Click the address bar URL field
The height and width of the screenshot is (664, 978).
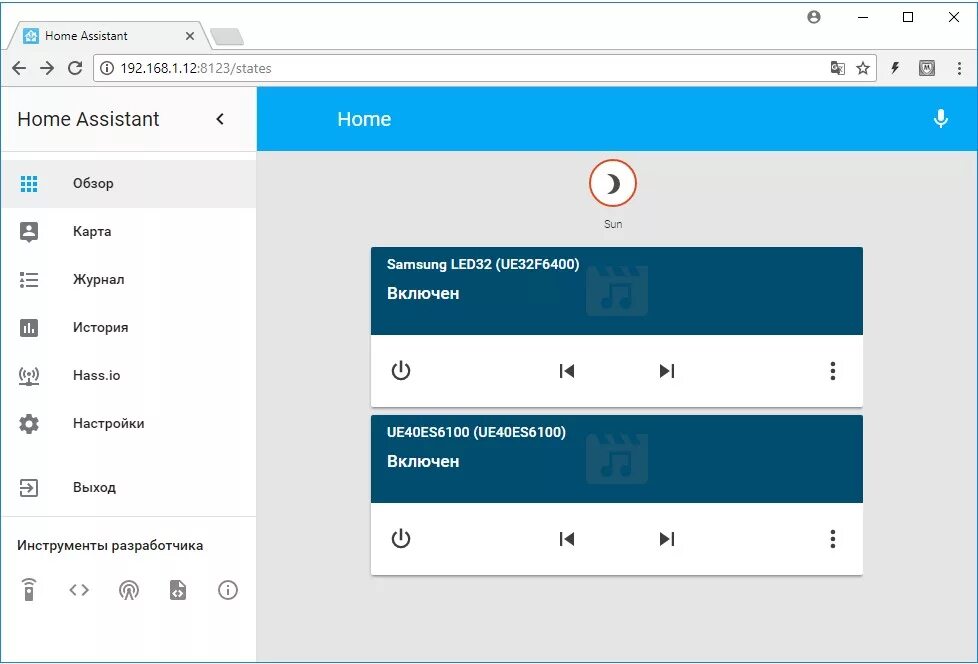click(485, 68)
